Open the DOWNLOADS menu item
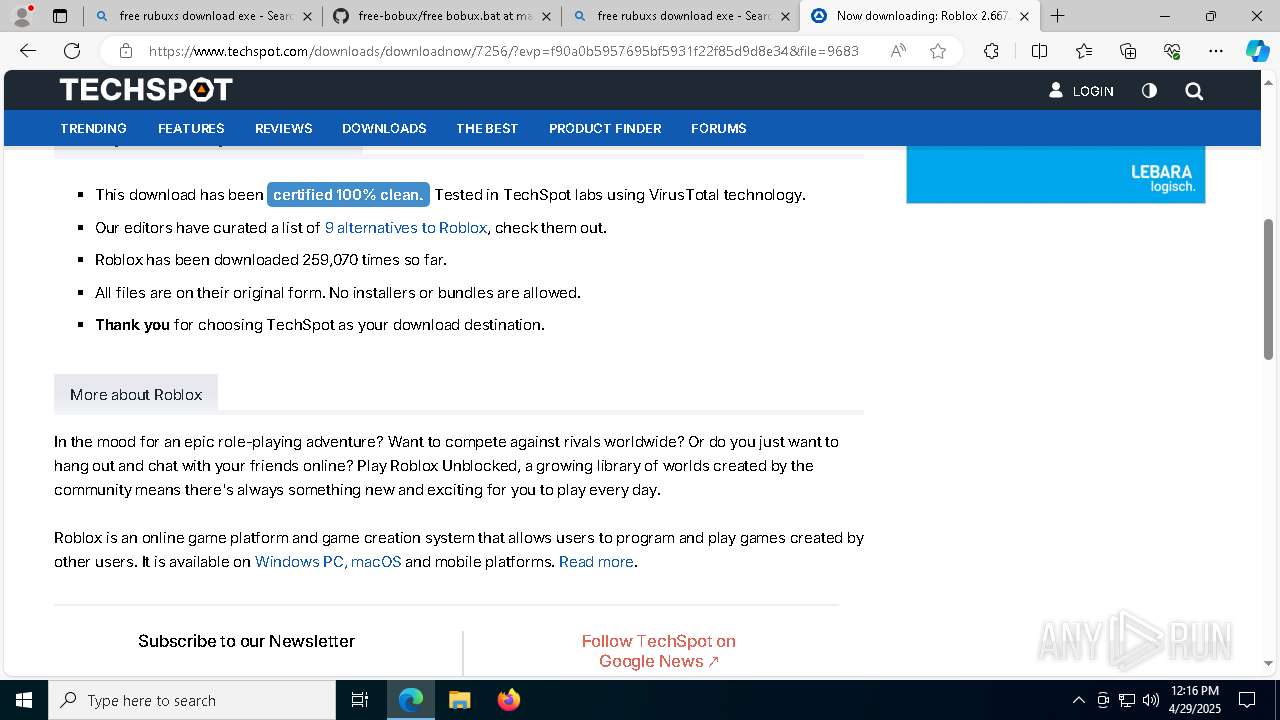This screenshot has width=1280, height=720. tap(384, 128)
